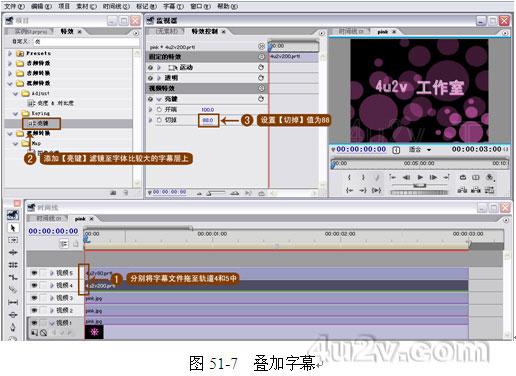This screenshot has height=376, width=516.
Task: Expand the 透明 effect properties
Action: [159, 78]
